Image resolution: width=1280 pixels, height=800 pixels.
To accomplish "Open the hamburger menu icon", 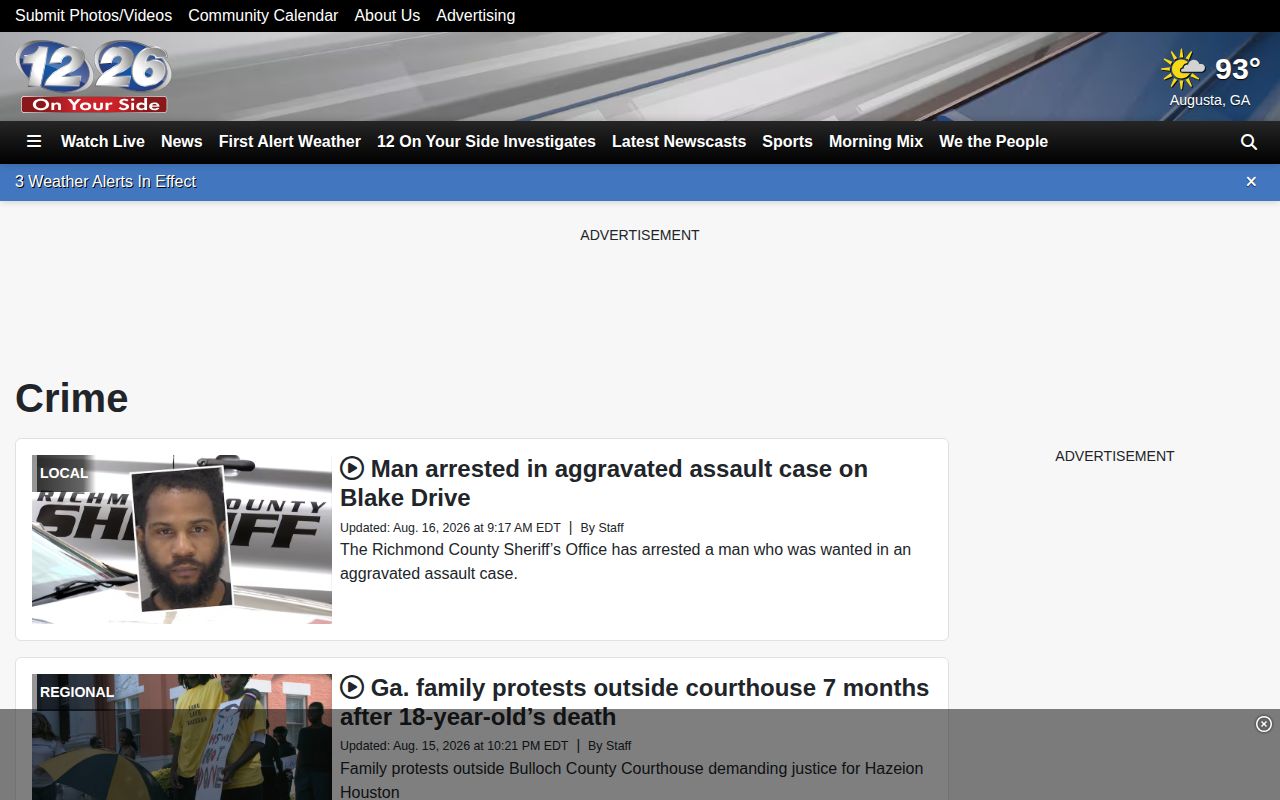I will (x=34, y=142).
